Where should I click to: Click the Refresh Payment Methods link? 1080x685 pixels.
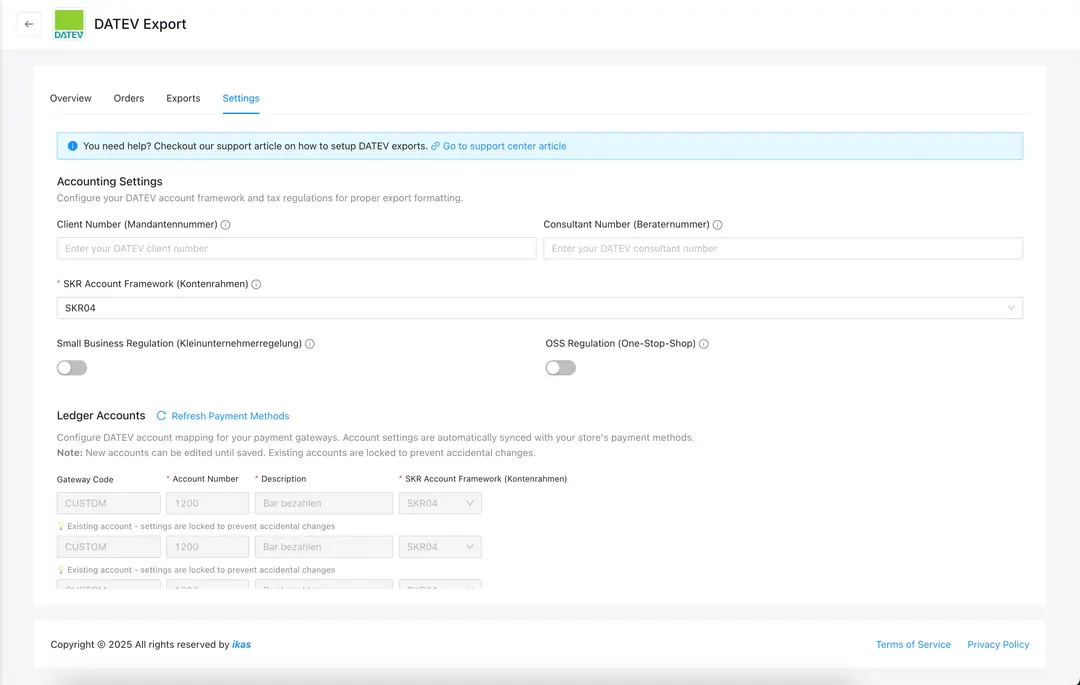pos(230,416)
